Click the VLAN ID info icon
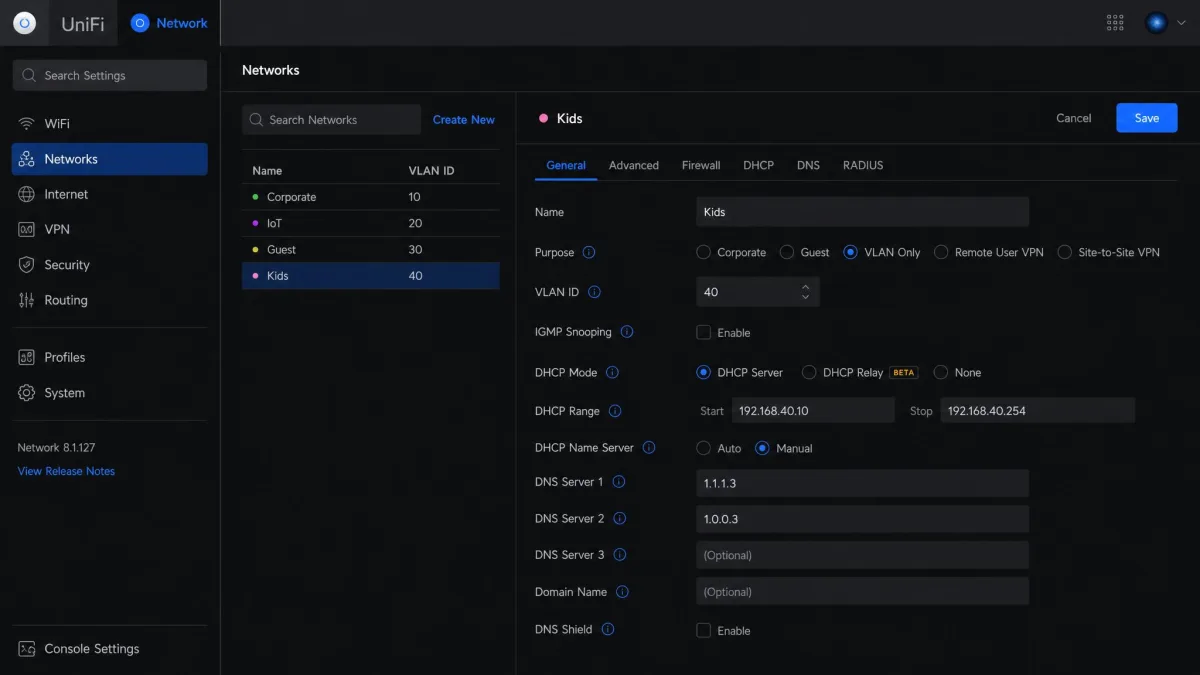Image resolution: width=1200 pixels, height=675 pixels. pyautogui.click(x=594, y=292)
